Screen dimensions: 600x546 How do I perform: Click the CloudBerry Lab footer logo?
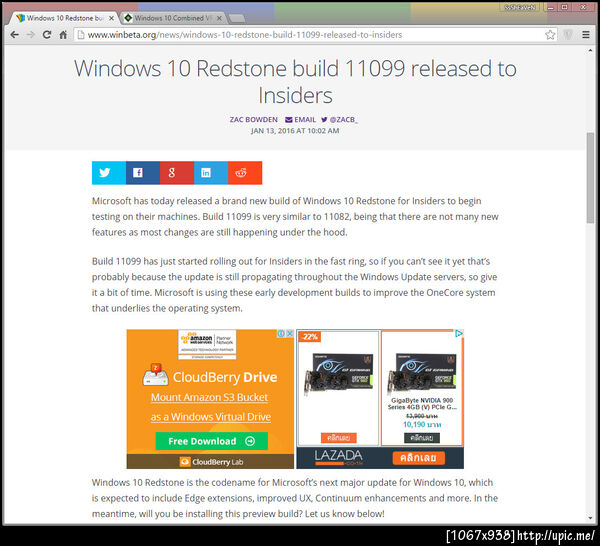tap(211, 462)
